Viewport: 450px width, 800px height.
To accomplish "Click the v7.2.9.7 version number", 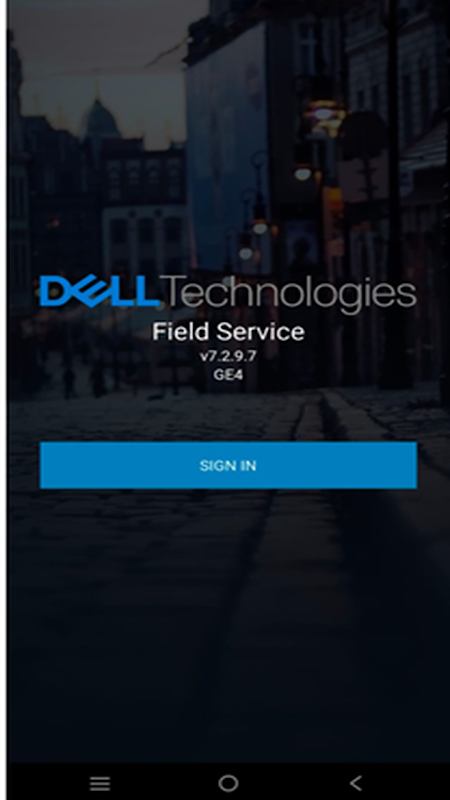I will (228, 356).
